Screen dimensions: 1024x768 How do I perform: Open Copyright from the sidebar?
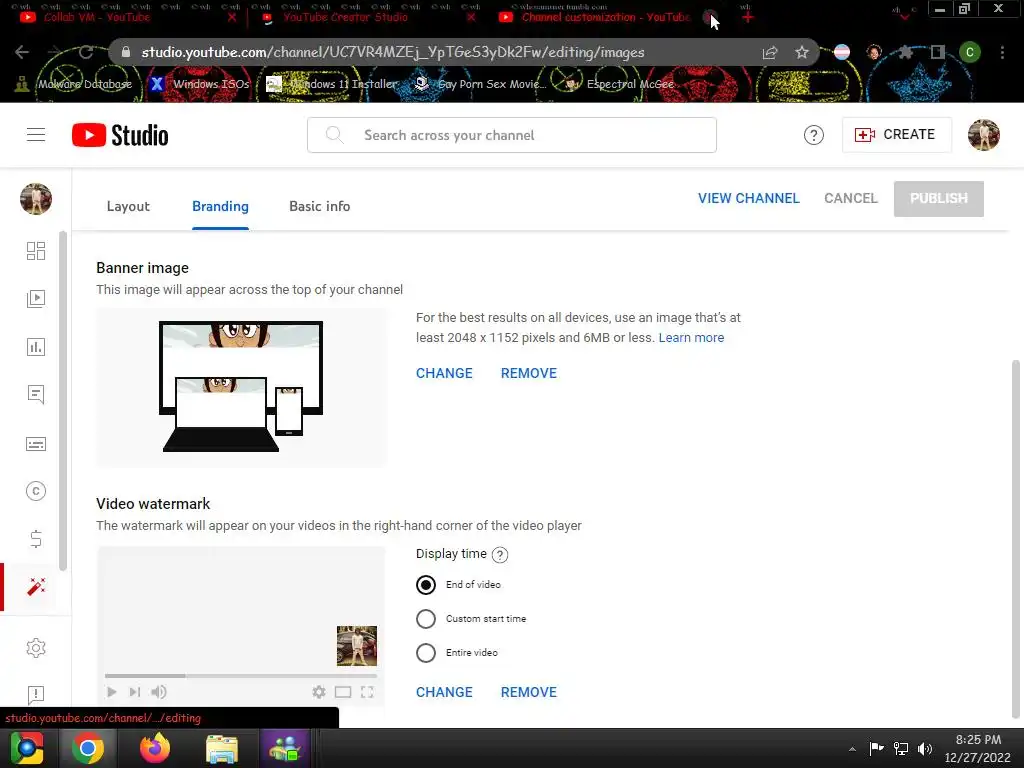pos(36,491)
